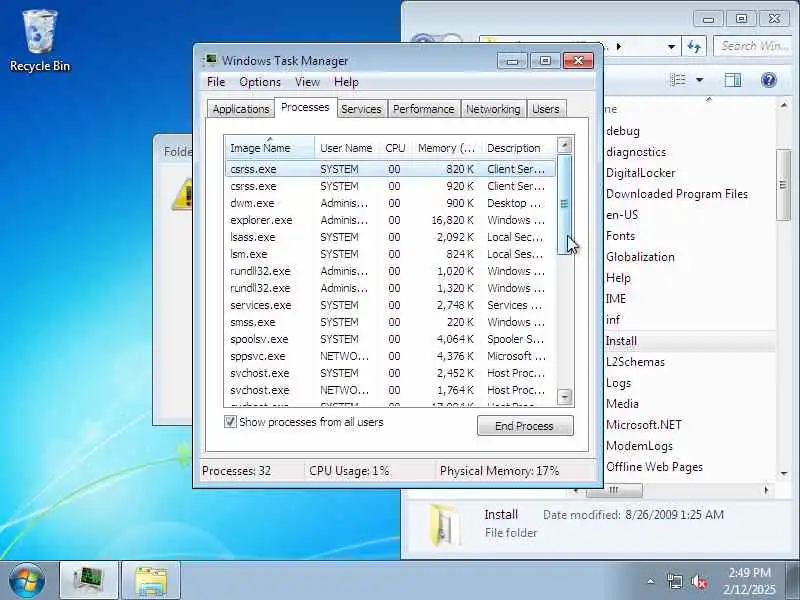Click Task Manager title bar icon
The width and height of the screenshot is (800, 600).
coord(209,60)
